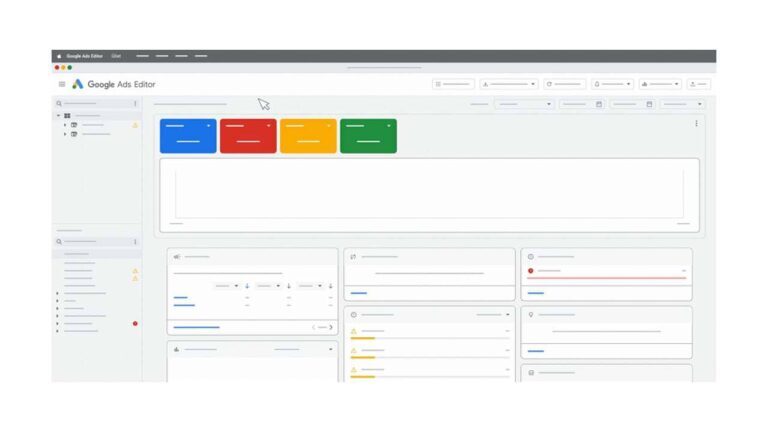Click the calendar icon in the first date field
768x432 pixels.
(598, 104)
